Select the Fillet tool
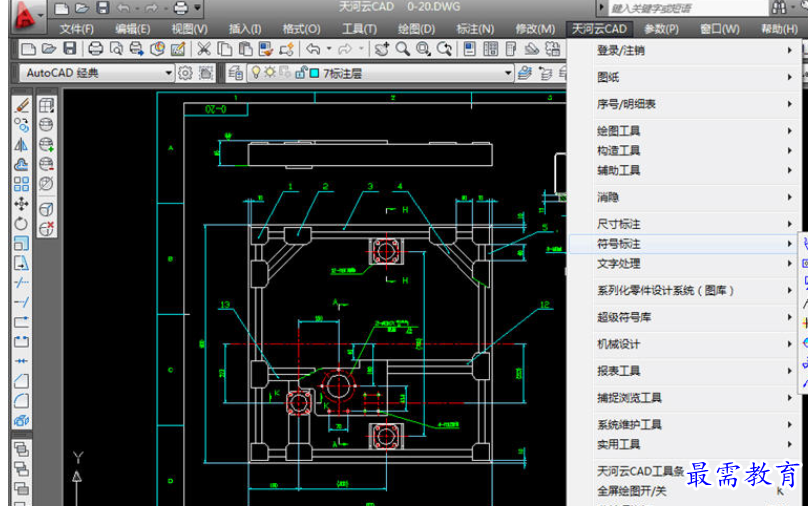Image resolution: width=808 pixels, height=506 pixels. pos(22,401)
